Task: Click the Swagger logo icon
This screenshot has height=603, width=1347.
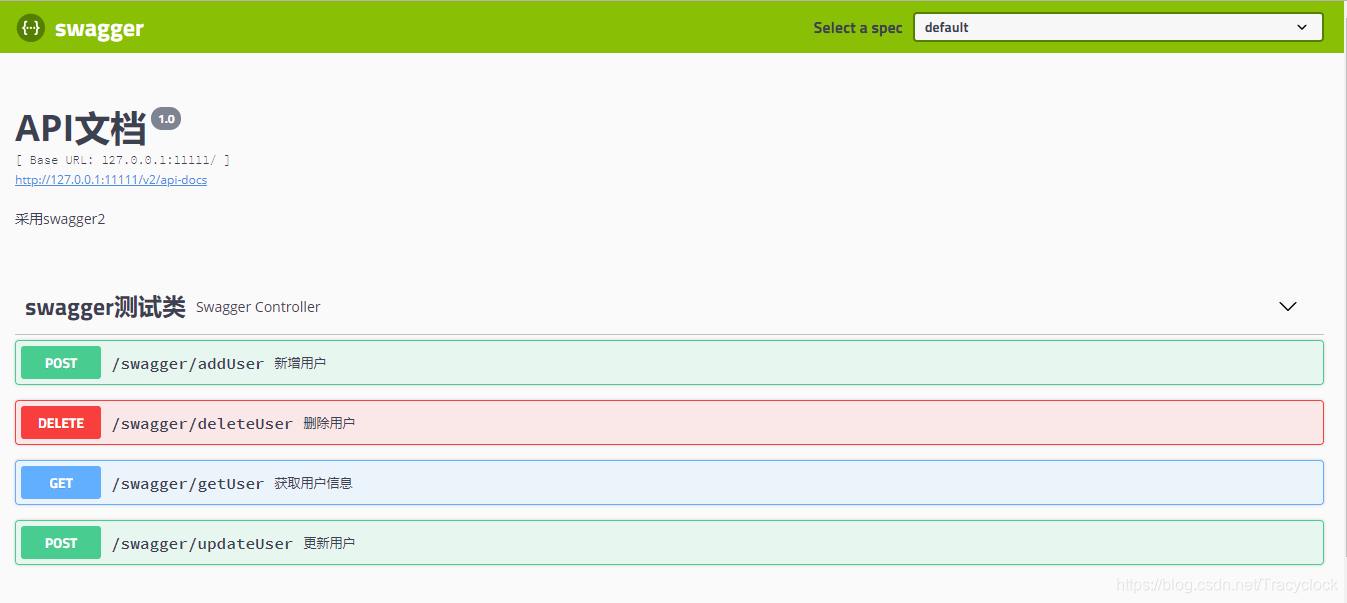Action: (31, 28)
